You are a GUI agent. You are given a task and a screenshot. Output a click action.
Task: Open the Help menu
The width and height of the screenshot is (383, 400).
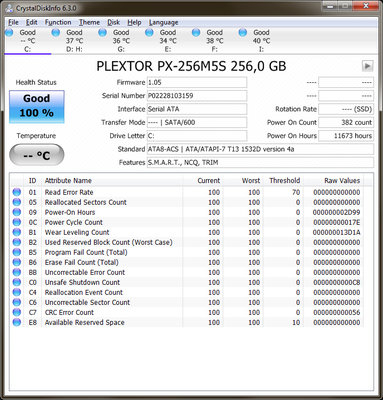tap(134, 22)
